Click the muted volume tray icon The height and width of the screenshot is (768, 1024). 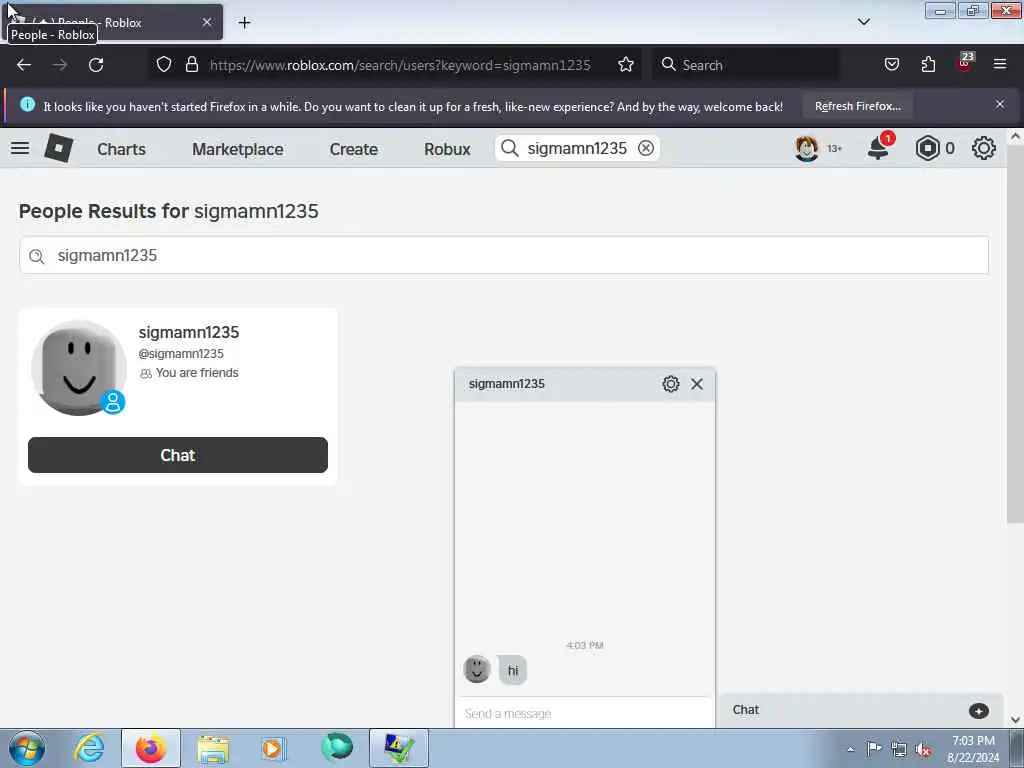923,750
